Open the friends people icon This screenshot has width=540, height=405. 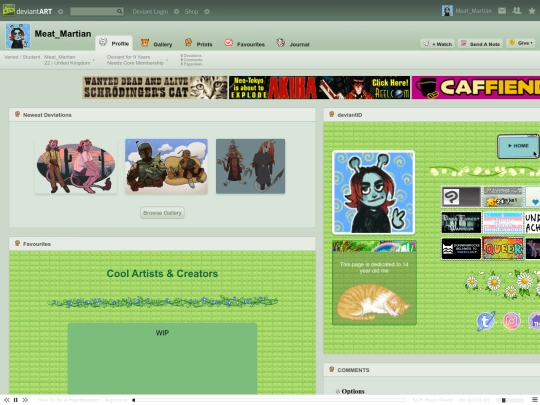[x=517, y=11]
